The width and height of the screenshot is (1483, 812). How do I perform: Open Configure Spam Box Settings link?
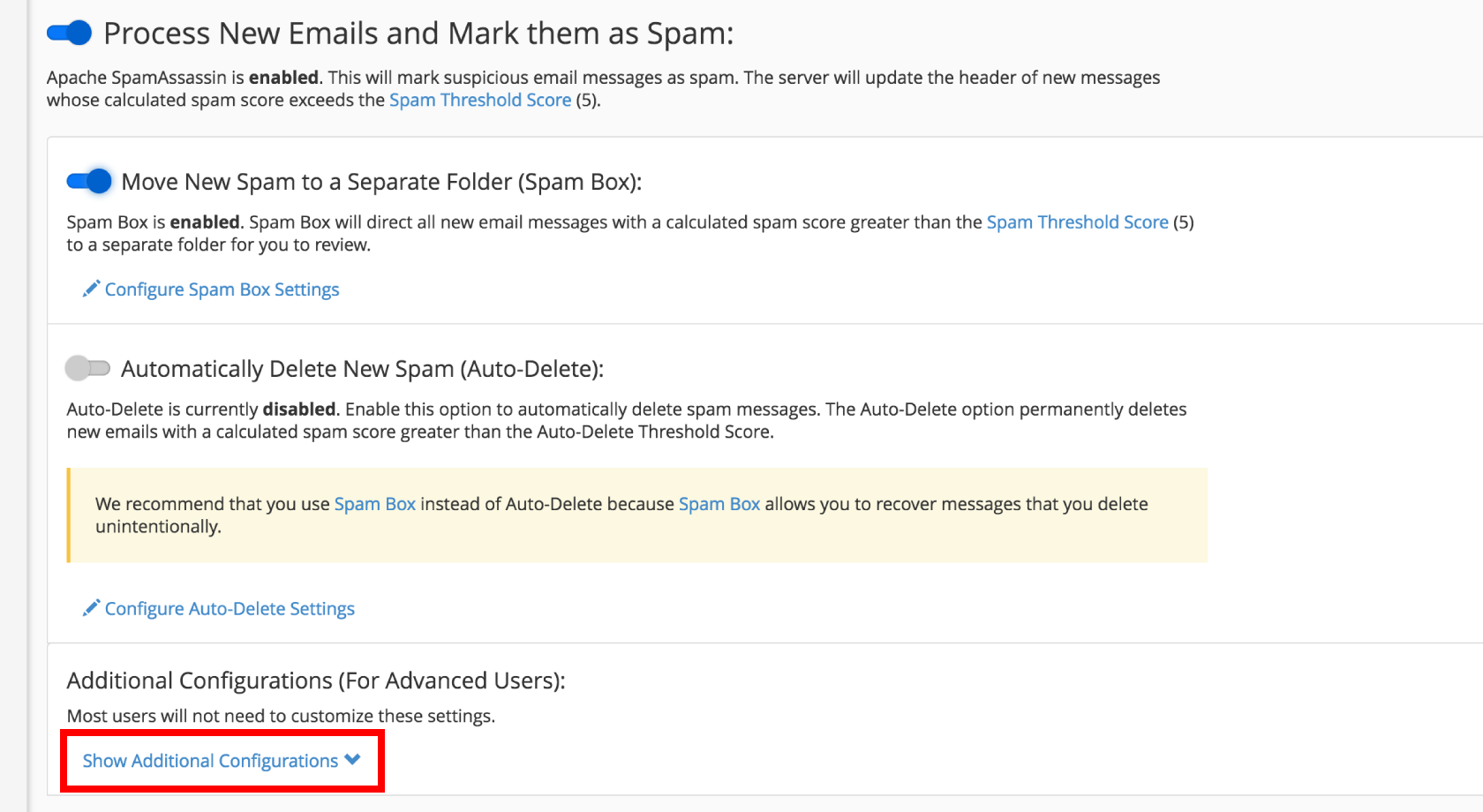222,289
